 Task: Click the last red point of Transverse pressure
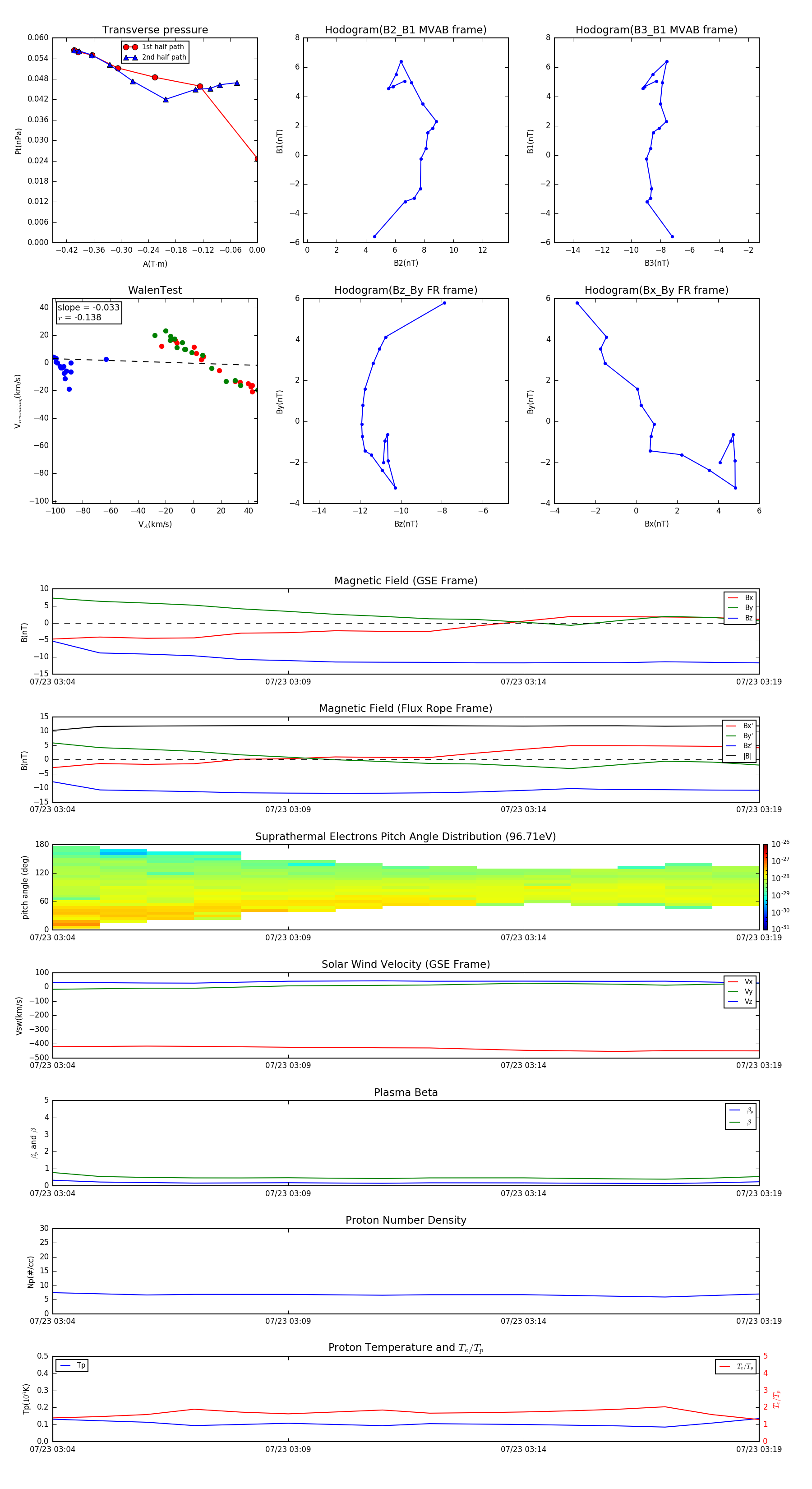[x=257, y=159]
